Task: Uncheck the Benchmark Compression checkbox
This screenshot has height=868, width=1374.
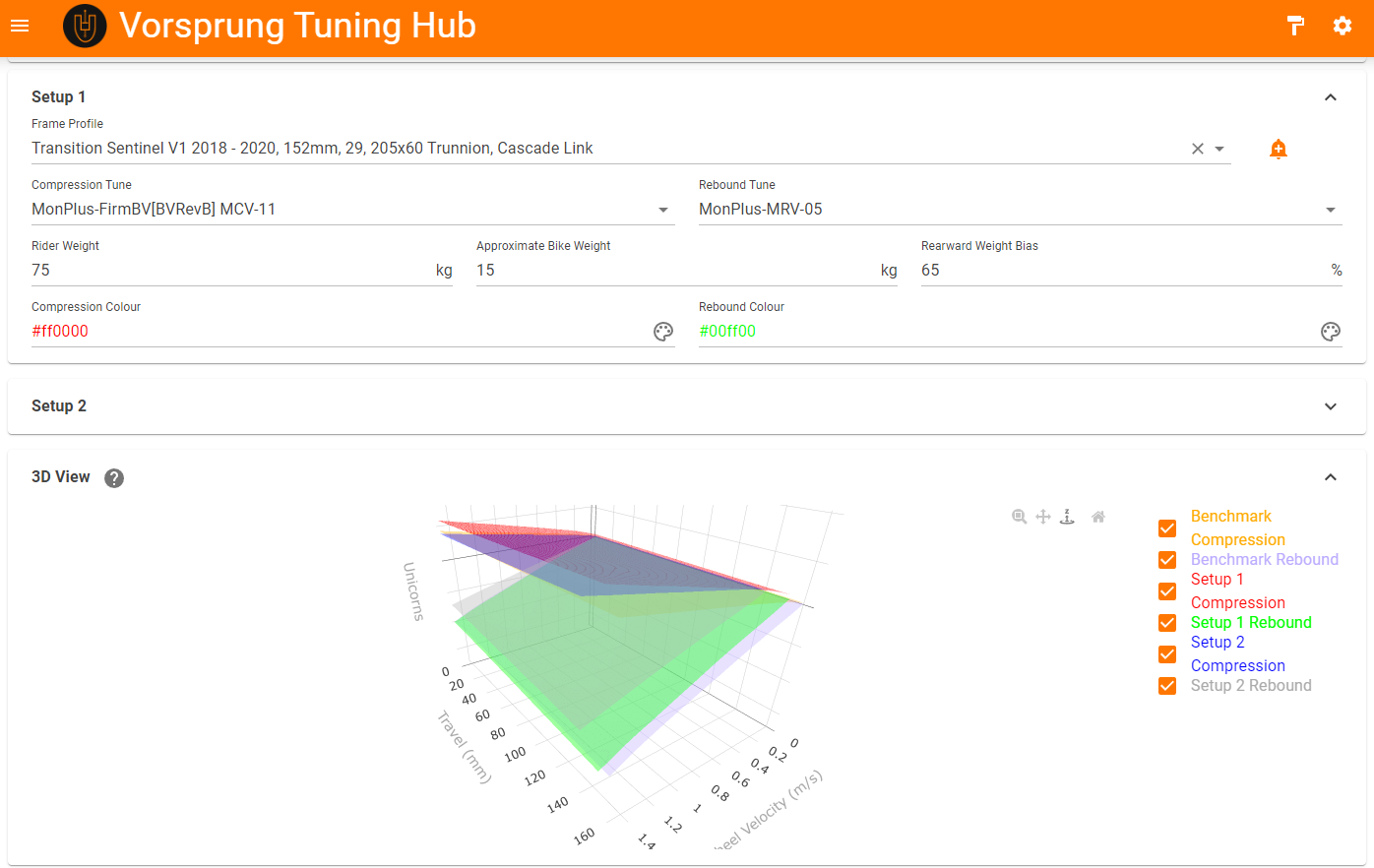Action: (1167, 528)
